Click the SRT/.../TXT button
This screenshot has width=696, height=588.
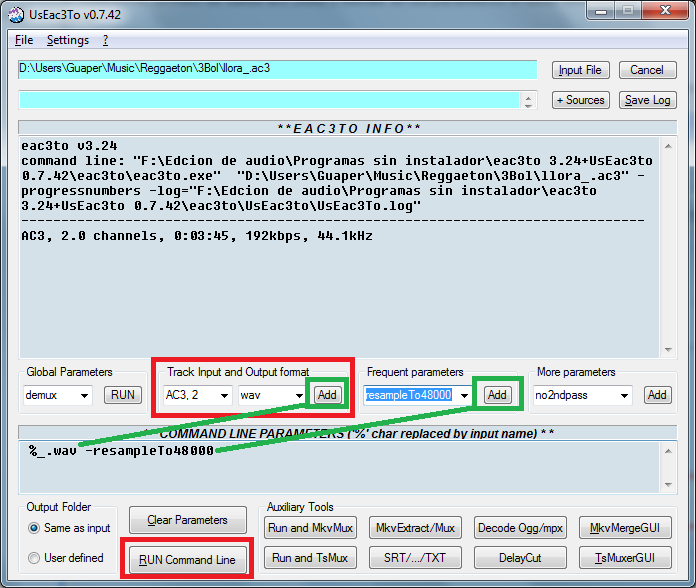tap(415, 557)
